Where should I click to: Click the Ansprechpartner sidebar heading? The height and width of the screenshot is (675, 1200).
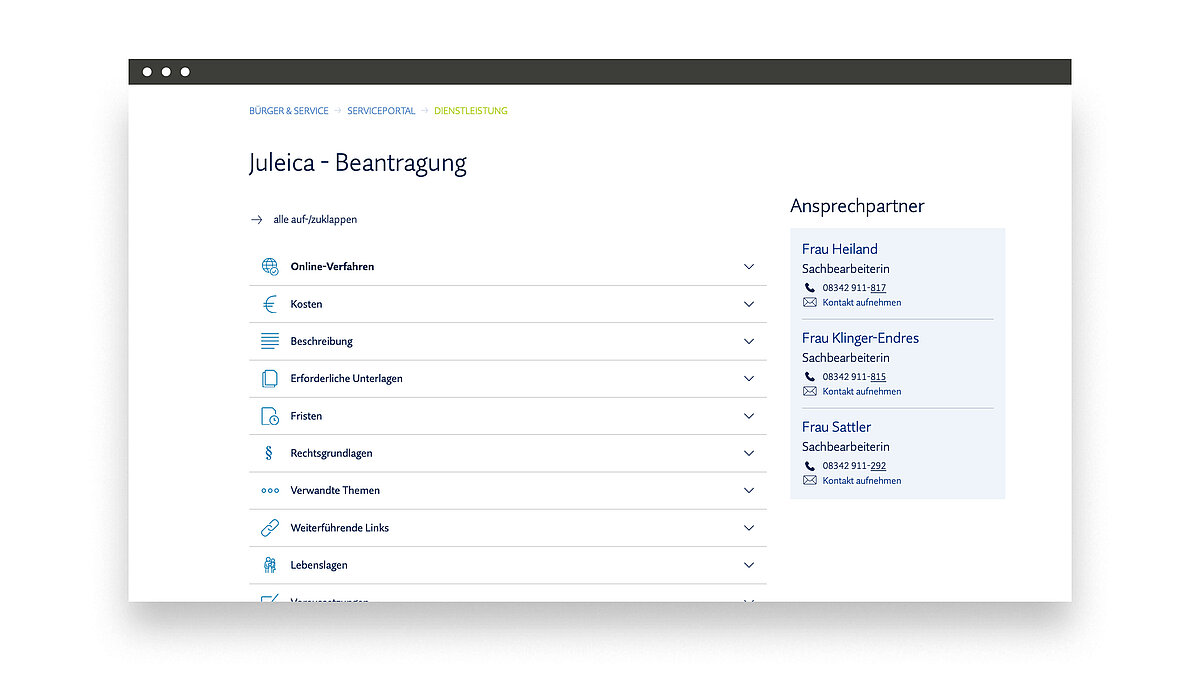[857, 206]
